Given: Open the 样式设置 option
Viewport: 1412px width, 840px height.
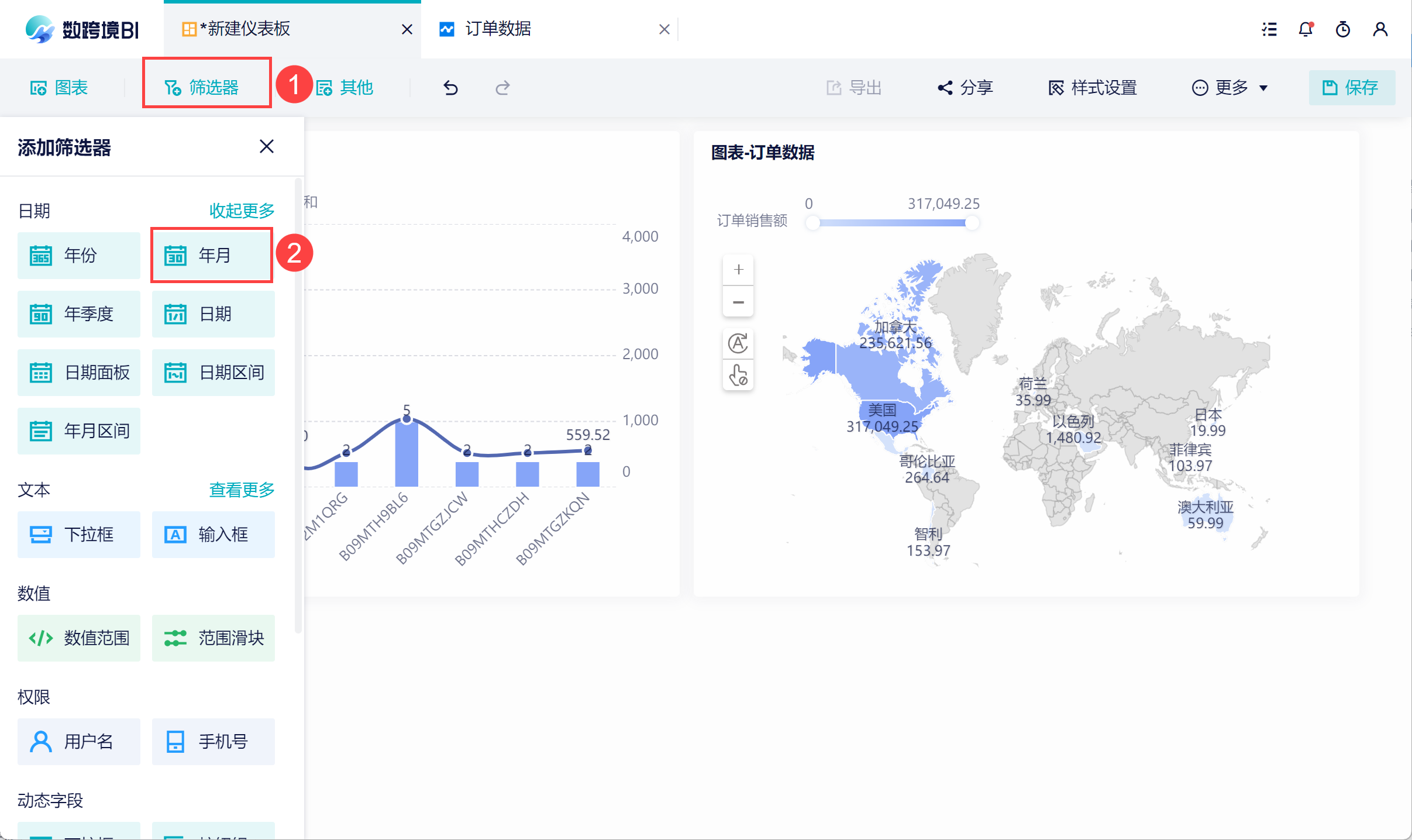Looking at the screenshot, I should [x=1092, y=88].
